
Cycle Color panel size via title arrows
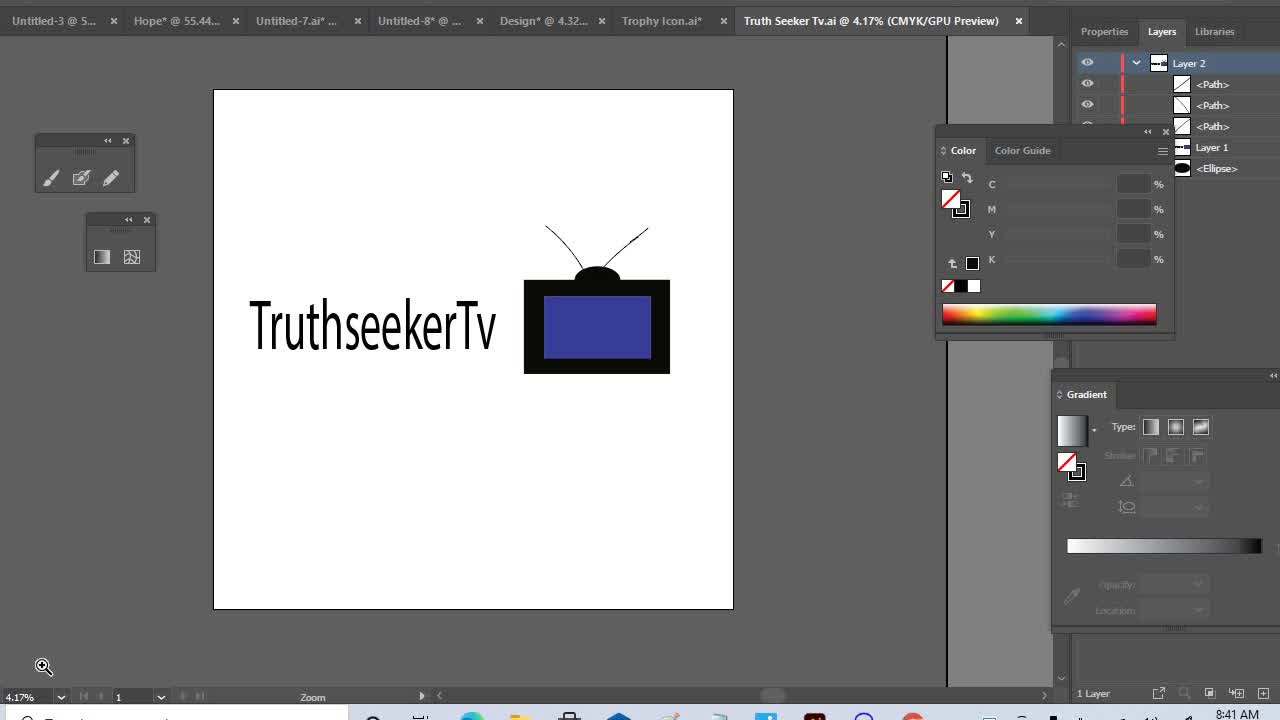[943, 151]
